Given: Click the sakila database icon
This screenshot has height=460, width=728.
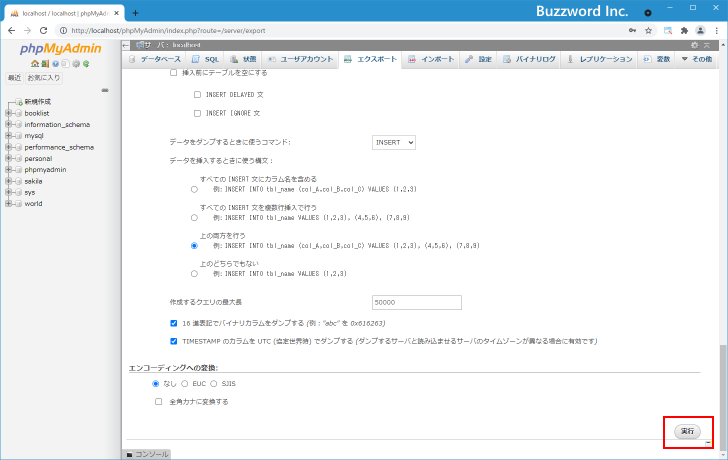Looking at the screenshot, I should point(19,181).
